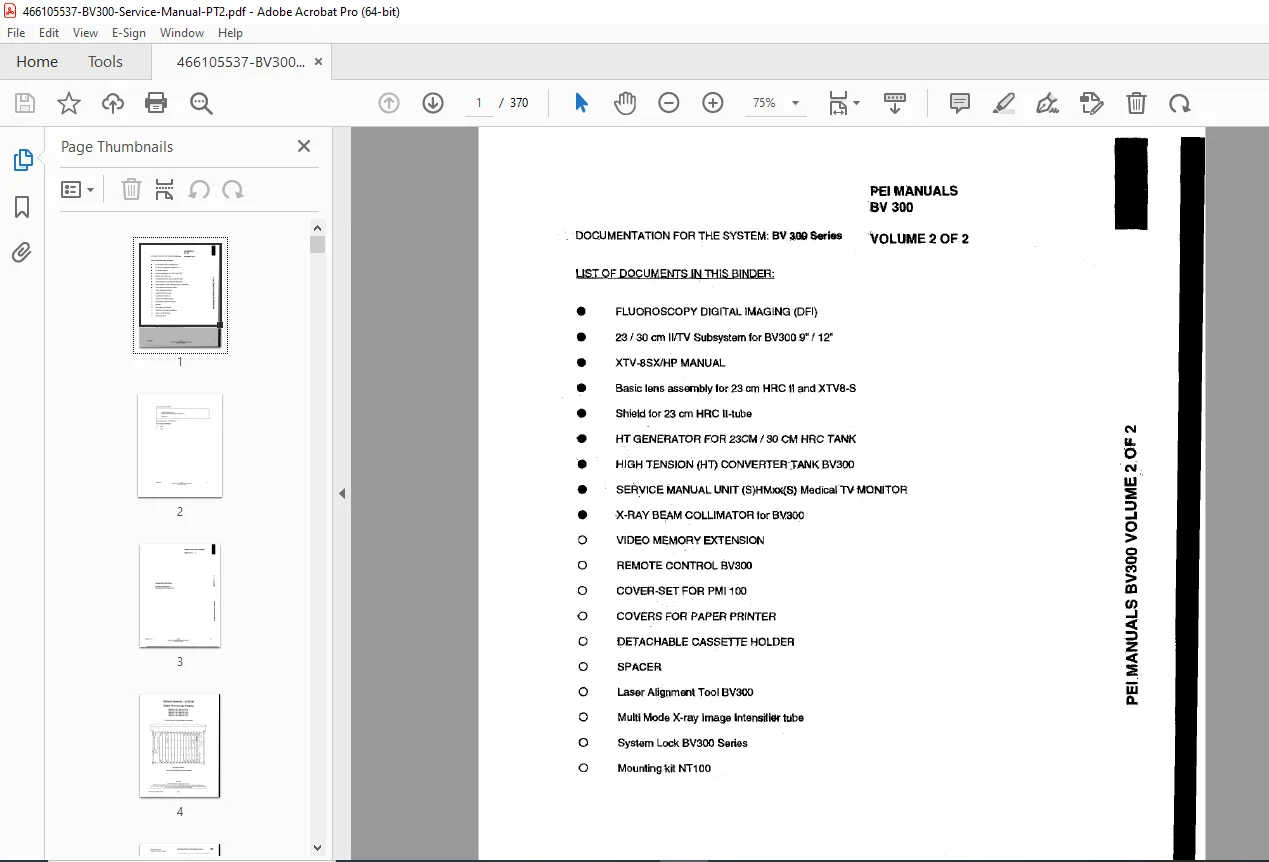1269x862 pixels.
Task: Go to previous page arrow
Action: click(389, 103)
